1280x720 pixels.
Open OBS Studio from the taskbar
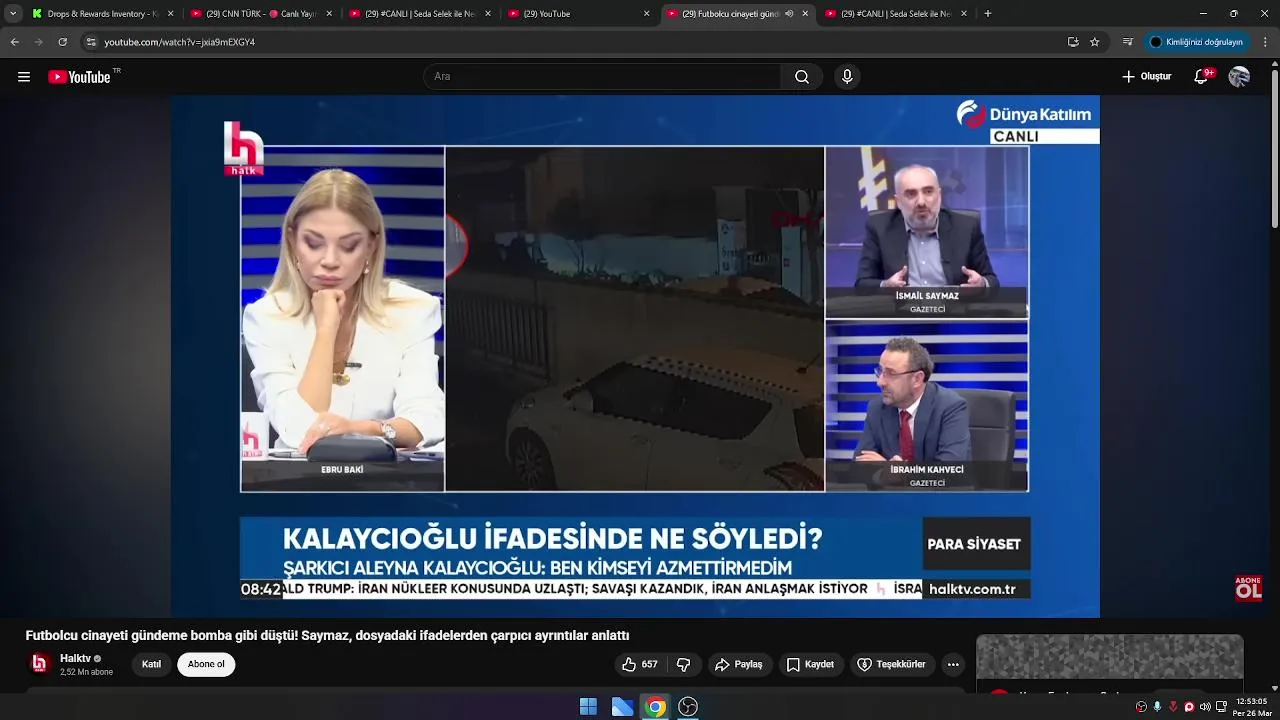click(x=688, y=707)
